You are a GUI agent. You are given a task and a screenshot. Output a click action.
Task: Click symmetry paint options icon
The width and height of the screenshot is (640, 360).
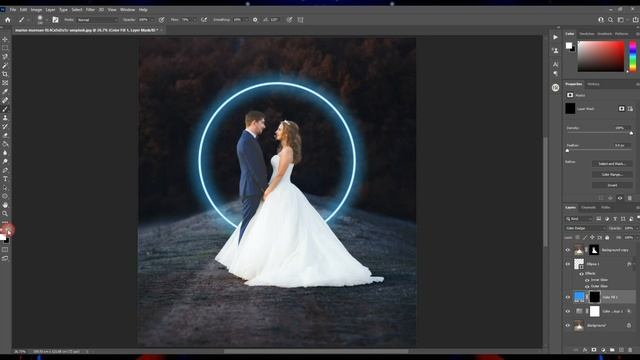(300, 20)
